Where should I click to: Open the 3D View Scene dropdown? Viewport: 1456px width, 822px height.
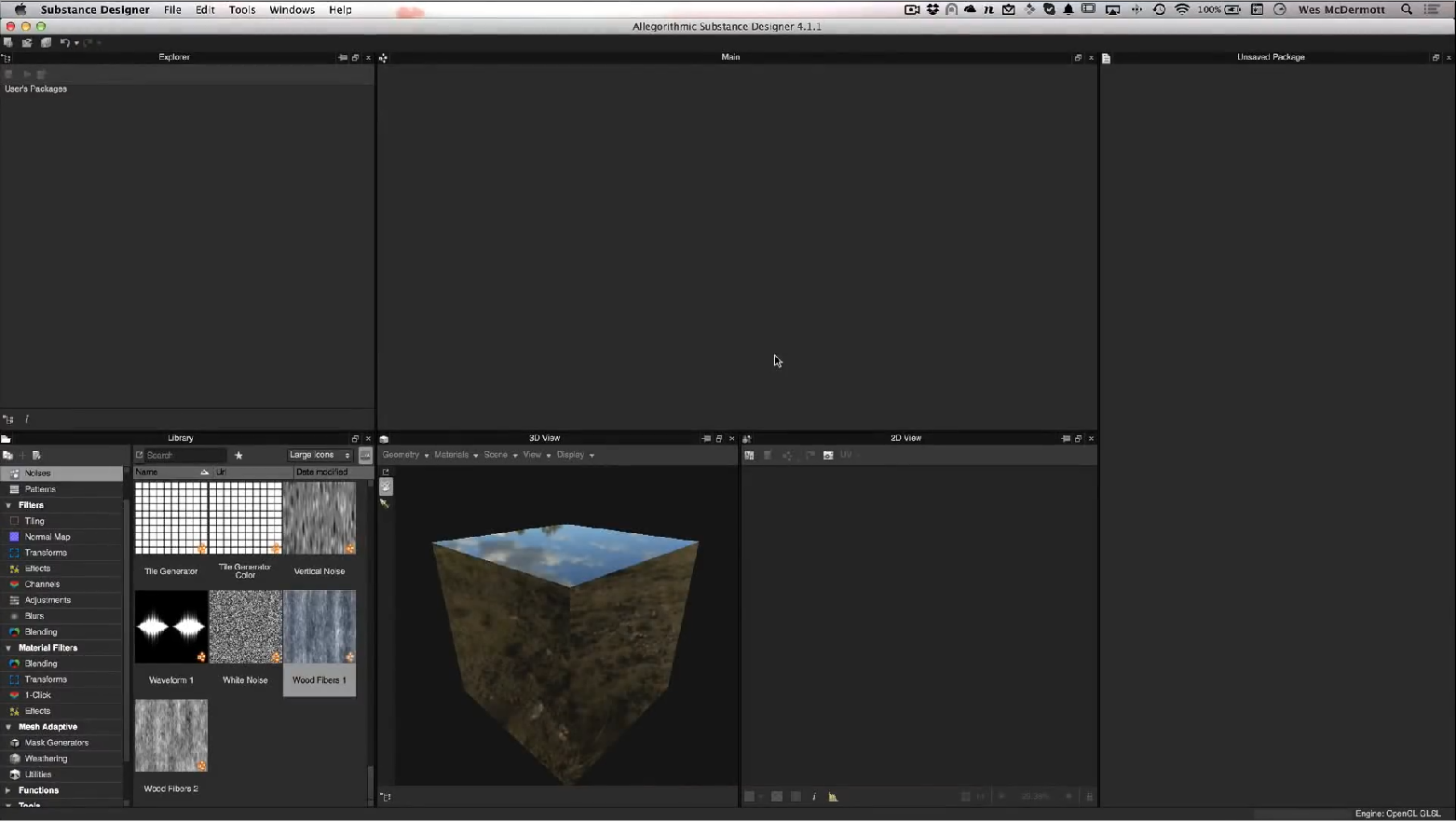[500, 456]
